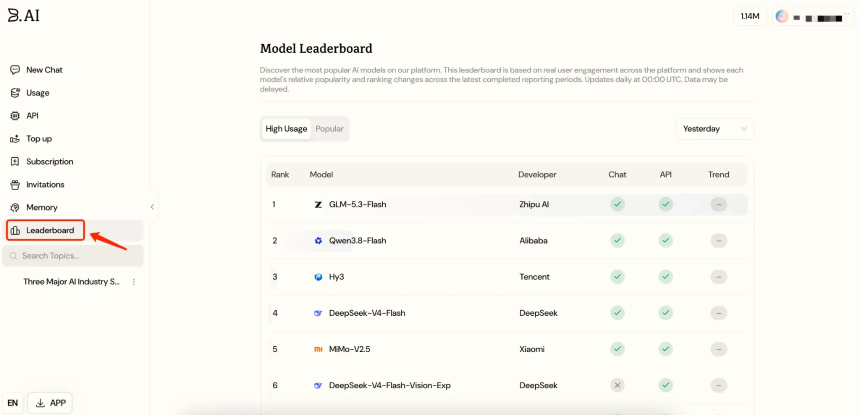Click Trend dash indicator for MiMo-V2.5
The height and width of the screenshot is (415, 860).
[x=718, y=349]
